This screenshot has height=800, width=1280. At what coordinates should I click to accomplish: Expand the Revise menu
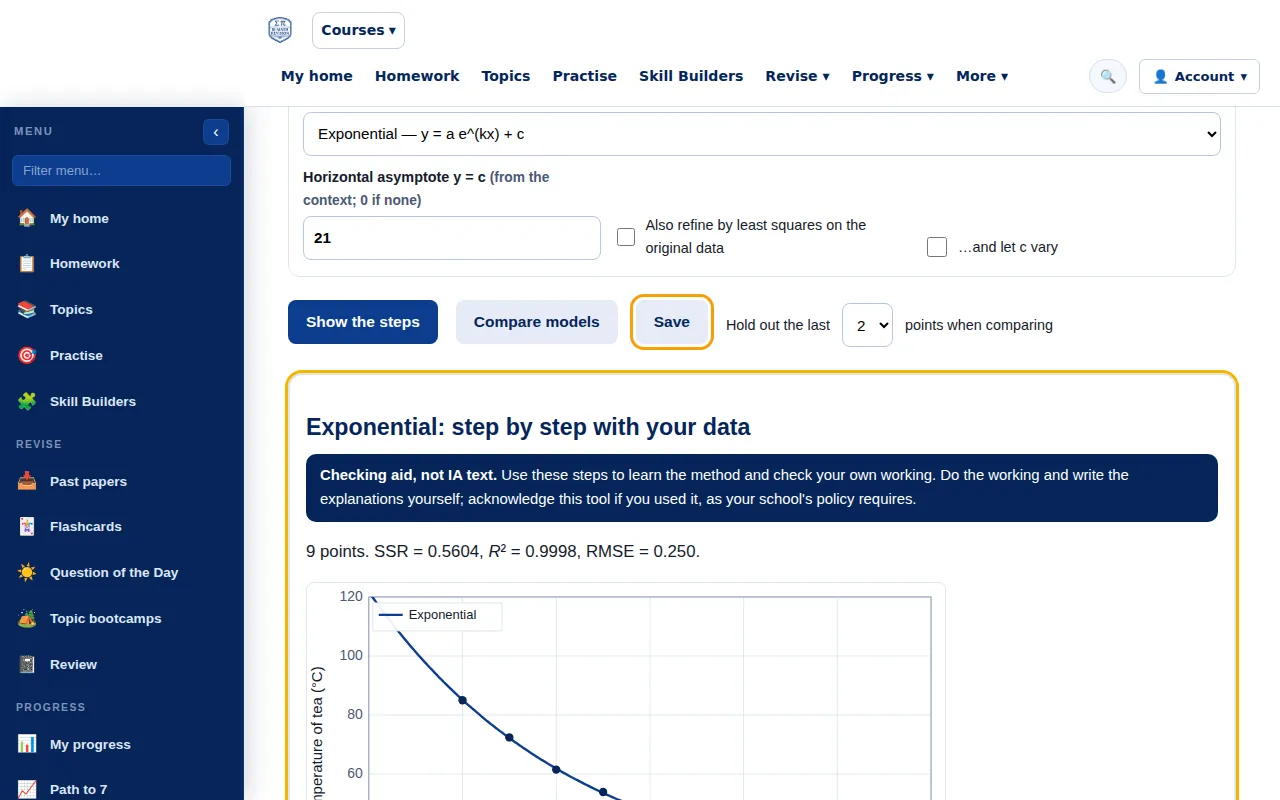tap(797, 76)
